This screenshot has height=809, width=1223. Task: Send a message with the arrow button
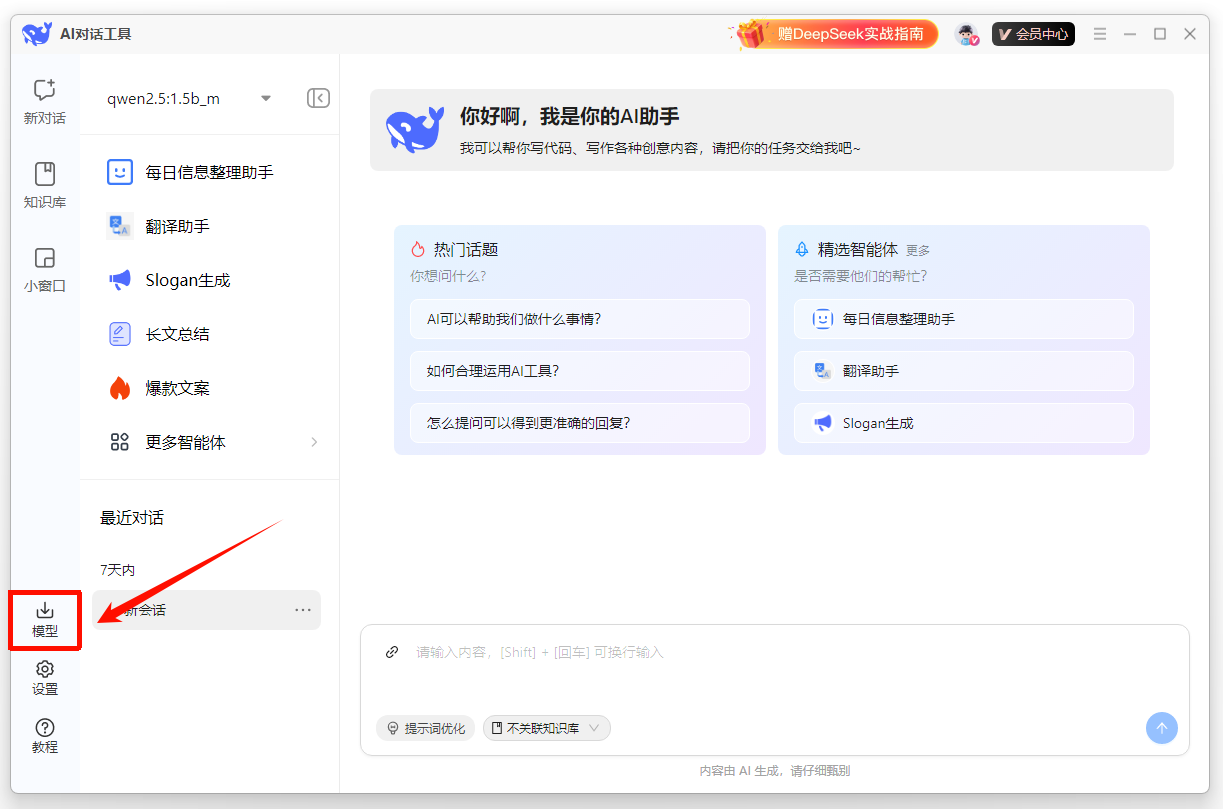point(1161,728)
